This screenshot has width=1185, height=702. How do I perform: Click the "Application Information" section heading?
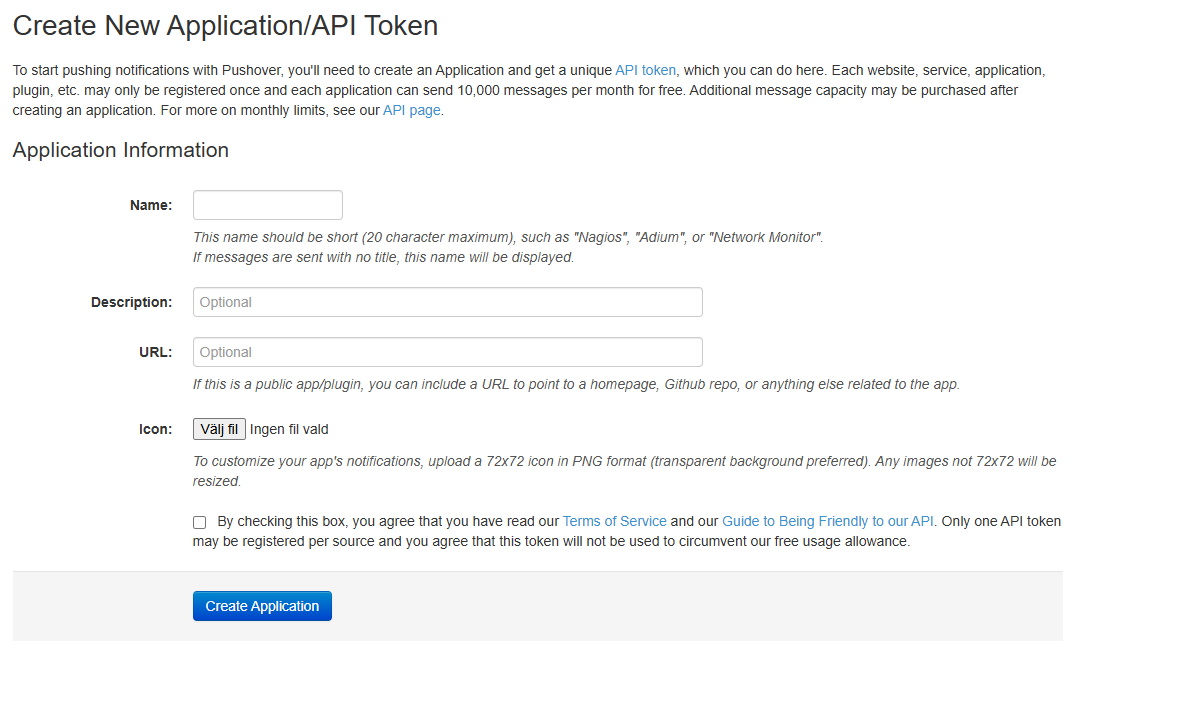coord(120,150)
